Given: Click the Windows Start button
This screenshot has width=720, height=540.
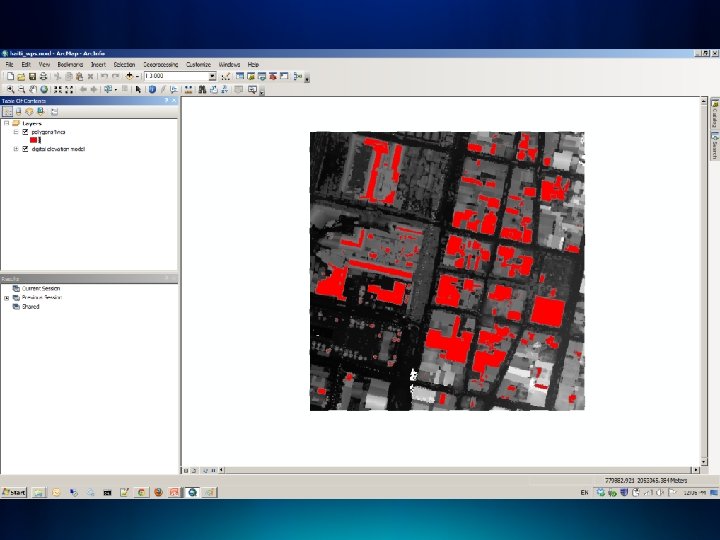Looking at the screenshot, I should point(14,492).
